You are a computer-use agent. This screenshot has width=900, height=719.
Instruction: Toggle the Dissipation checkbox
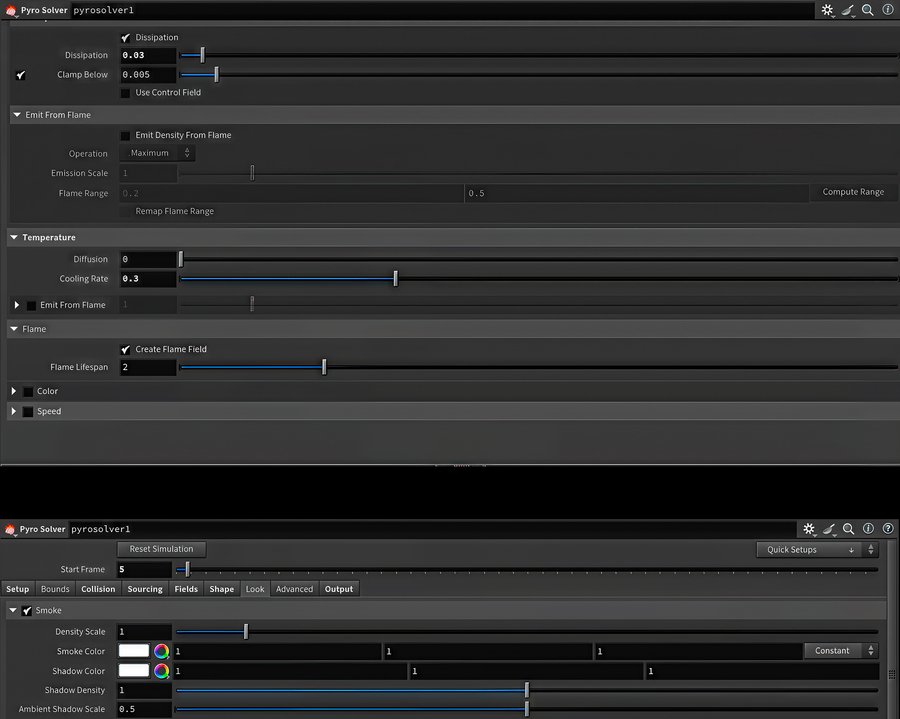pyautogui.click(x=125, y=38)
